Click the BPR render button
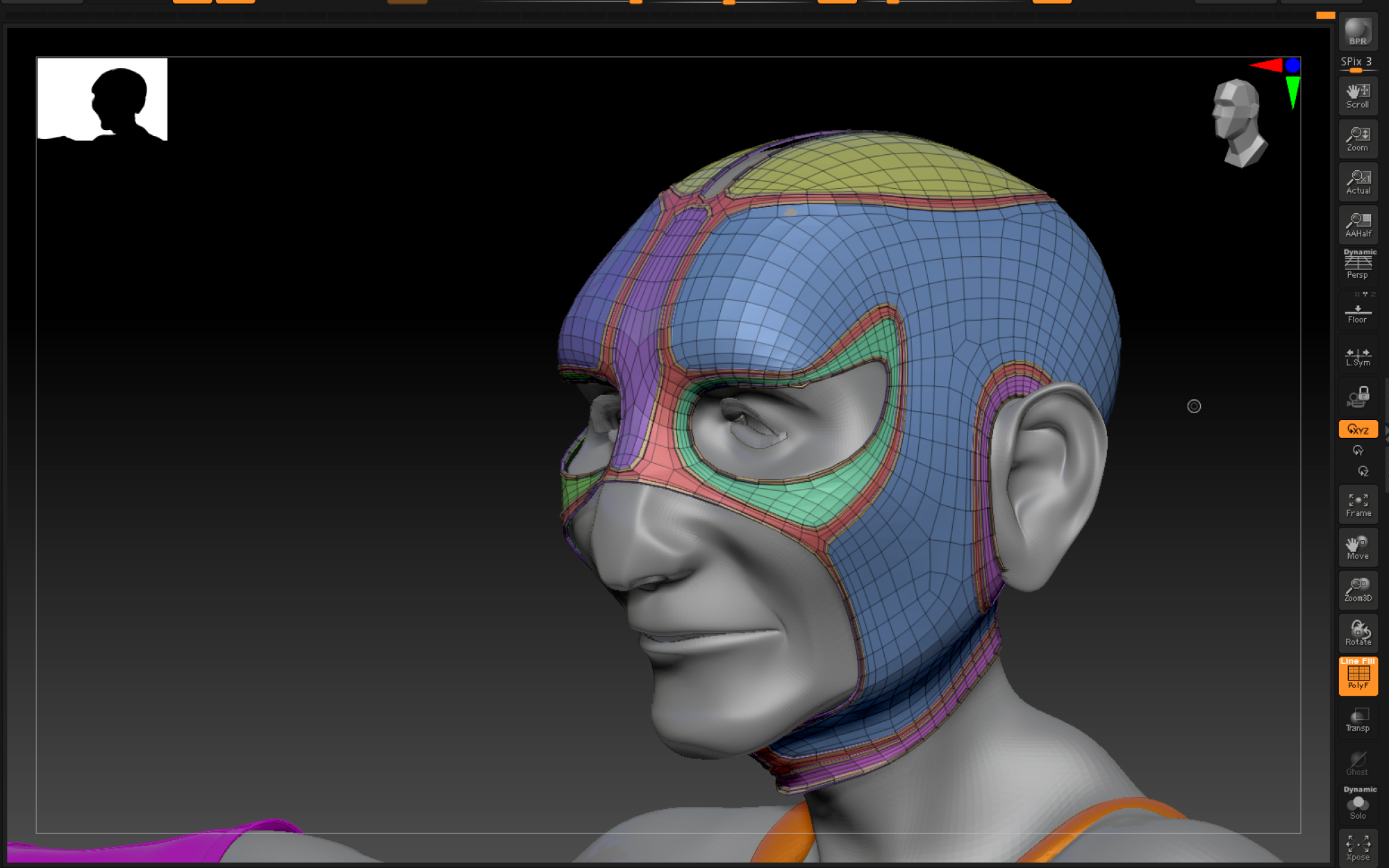The image size is (1389, 868). [x=1358, y=31]
